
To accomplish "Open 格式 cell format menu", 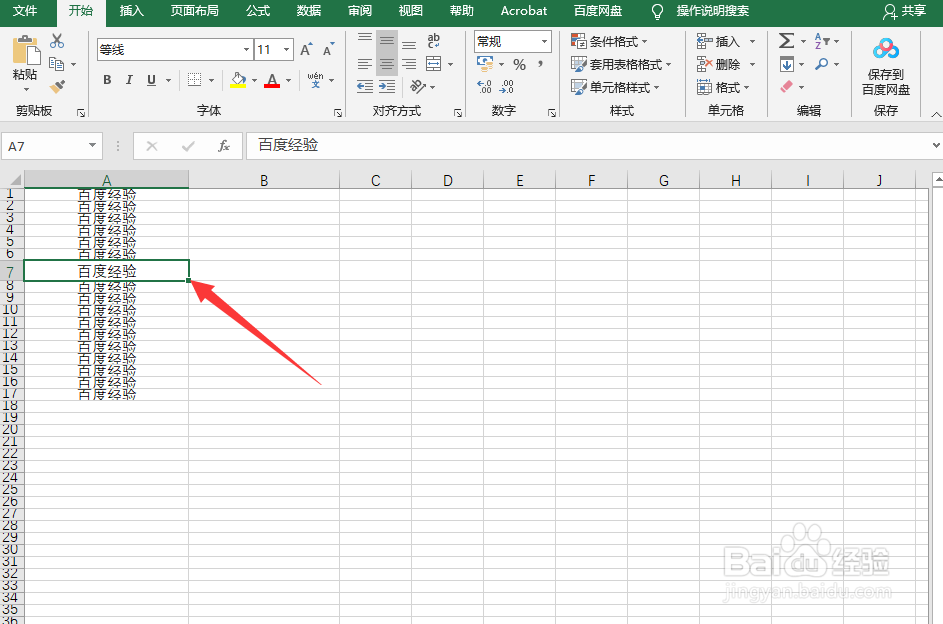I will point(722,87).
